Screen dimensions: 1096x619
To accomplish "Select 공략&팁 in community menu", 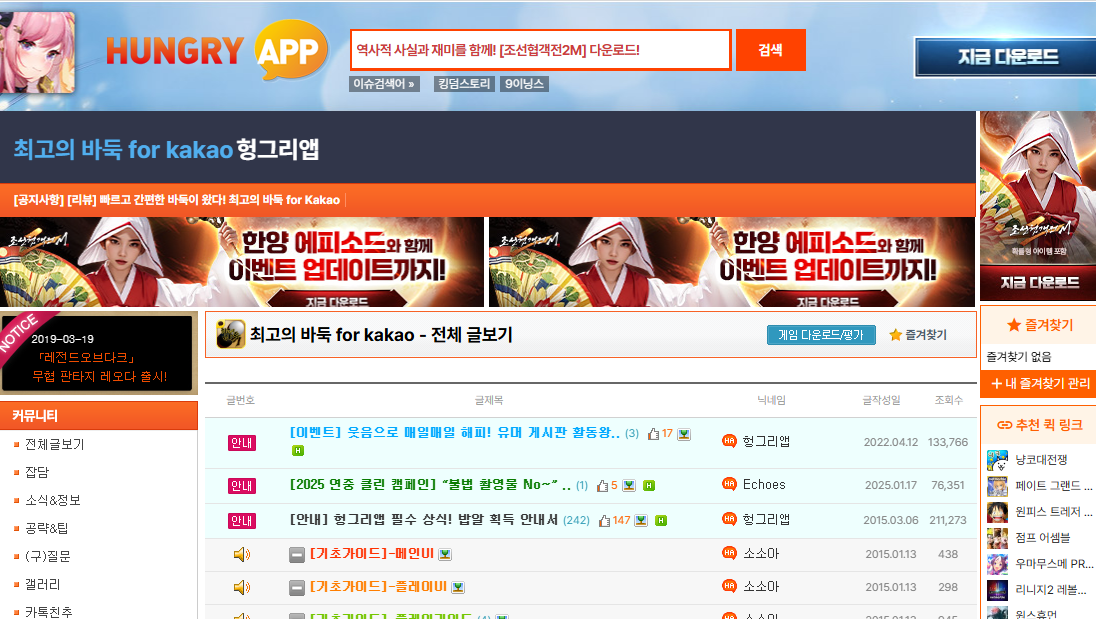I will click(x=46, y=528).
